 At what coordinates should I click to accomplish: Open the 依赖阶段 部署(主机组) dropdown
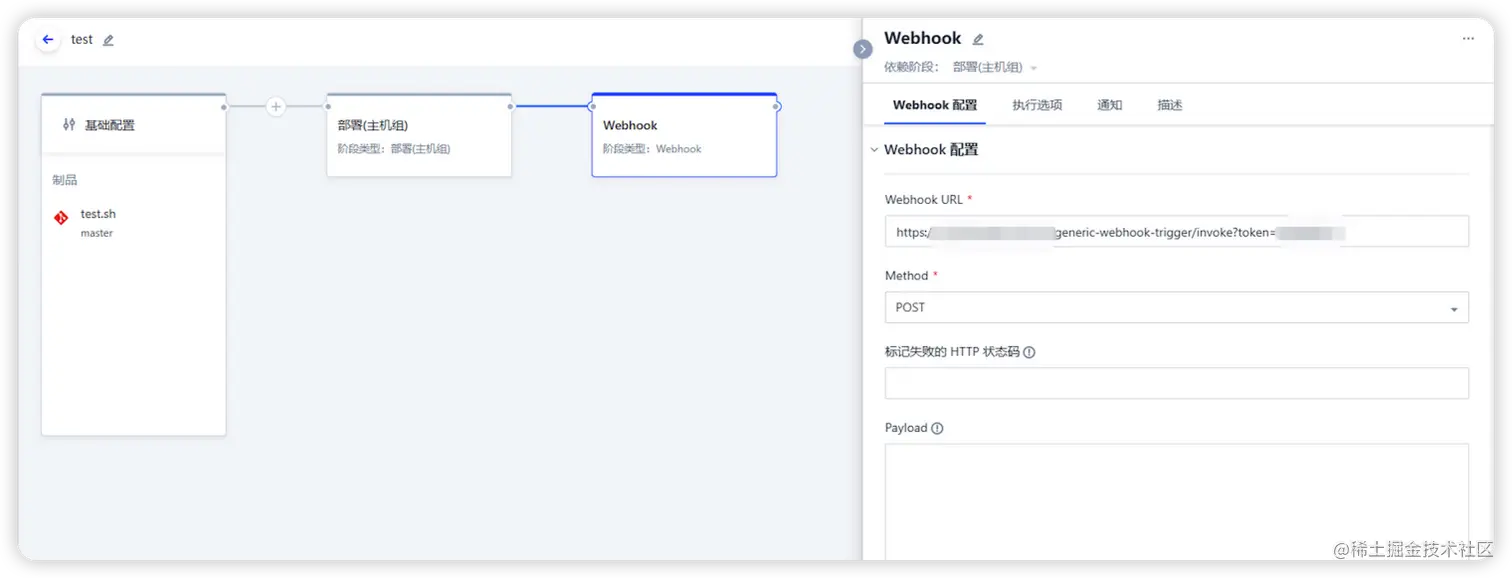995,67
